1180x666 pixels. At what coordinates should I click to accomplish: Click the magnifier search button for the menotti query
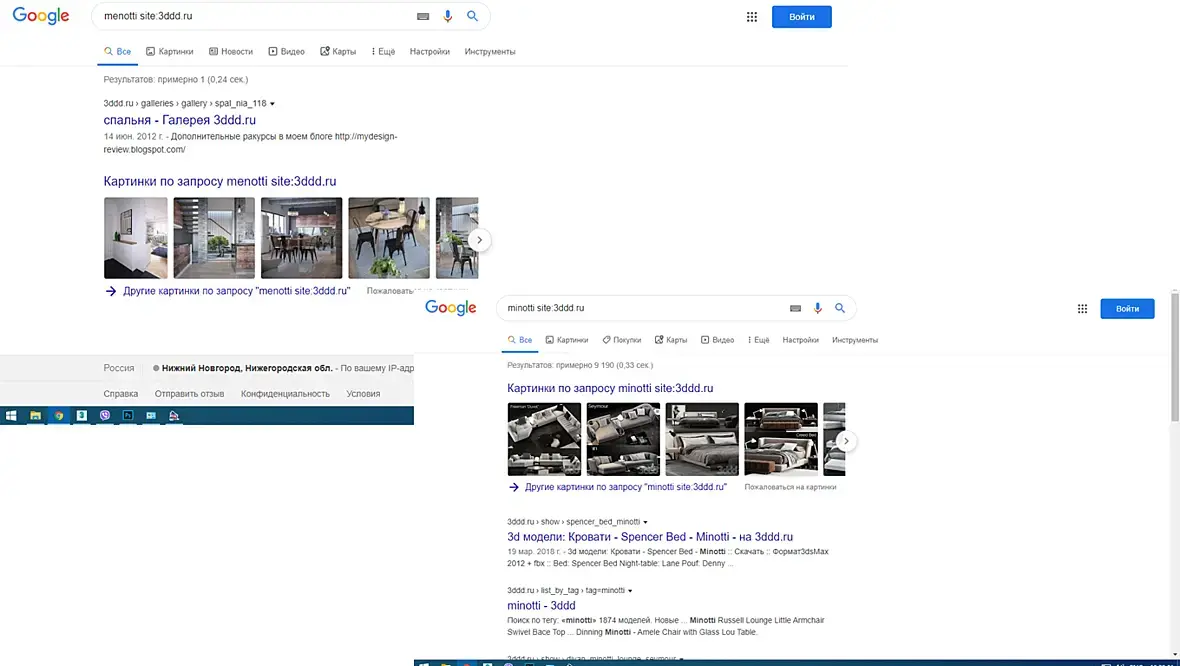pos(472,16)
